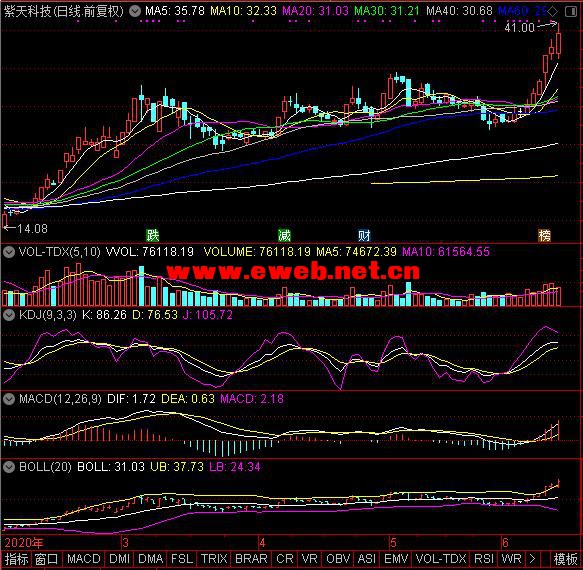583x570 pixels.
Task: Show more indicator tabs with right arrow
Action: [532, 559]
